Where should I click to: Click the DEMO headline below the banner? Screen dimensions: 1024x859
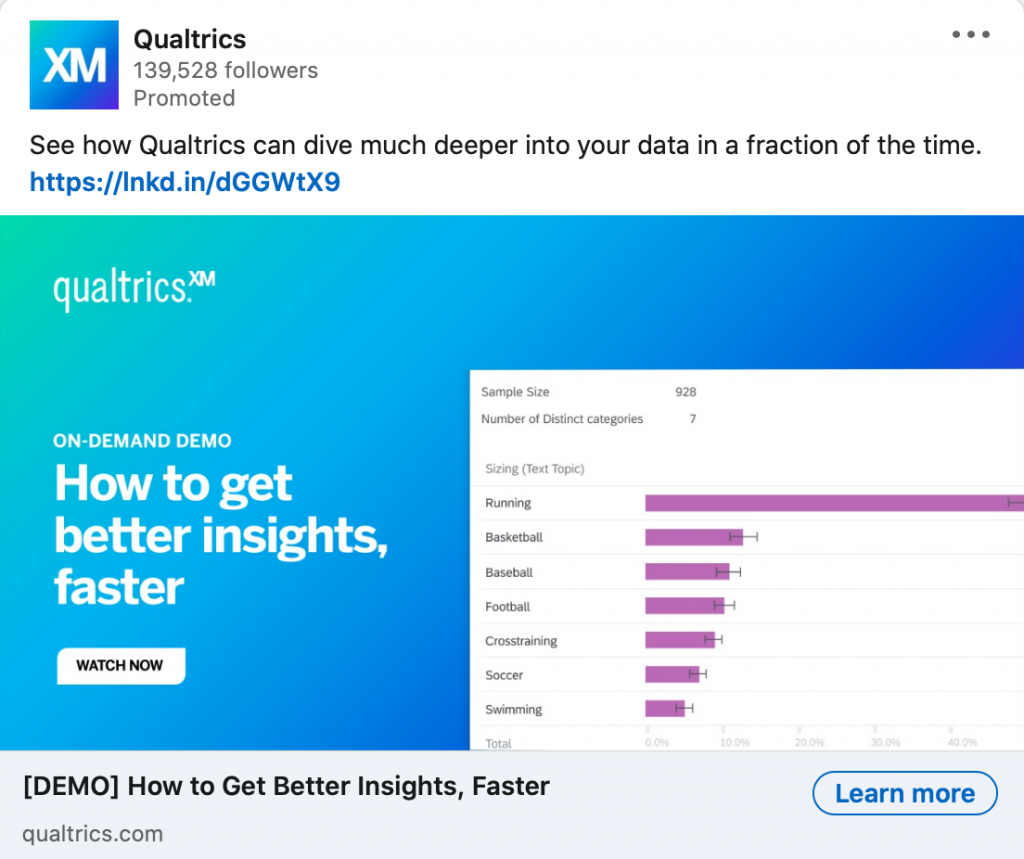[286, 786]
